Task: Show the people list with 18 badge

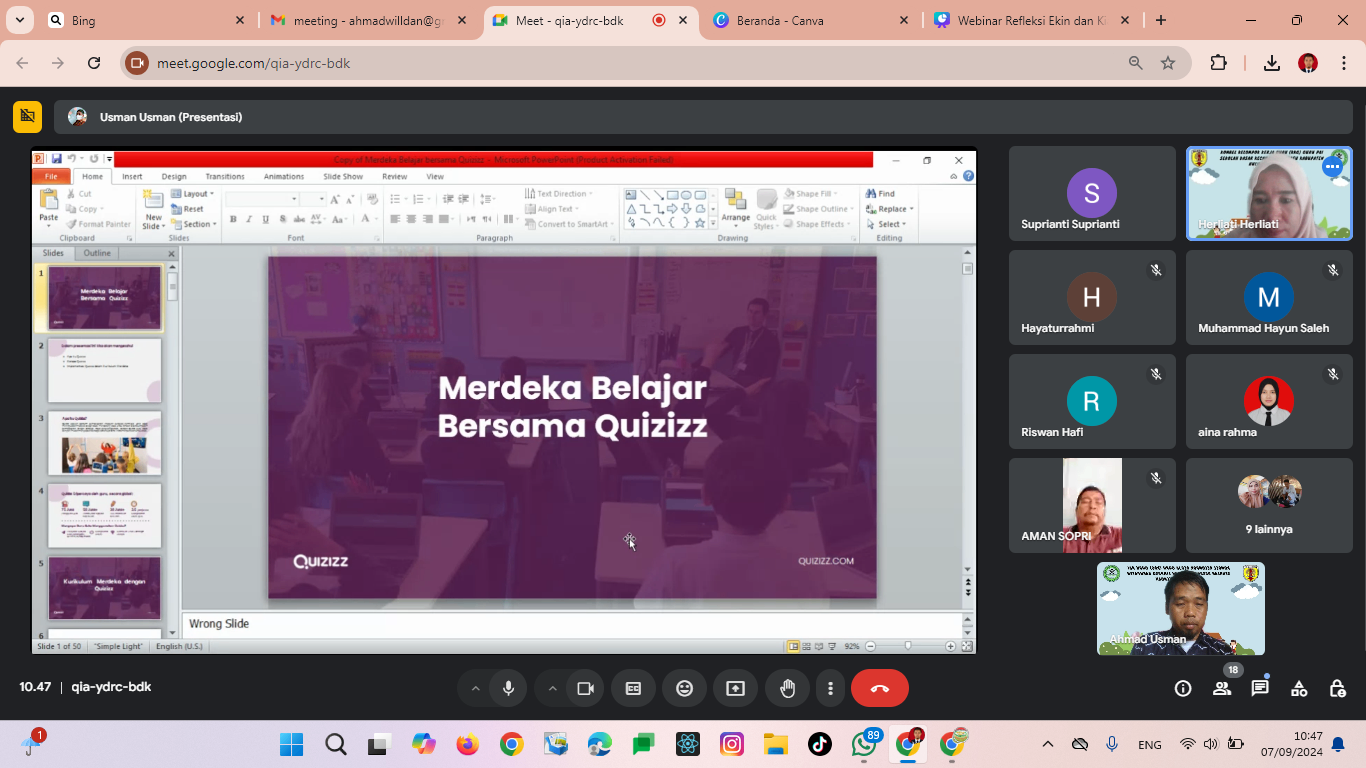Action: coord(1222,688)
